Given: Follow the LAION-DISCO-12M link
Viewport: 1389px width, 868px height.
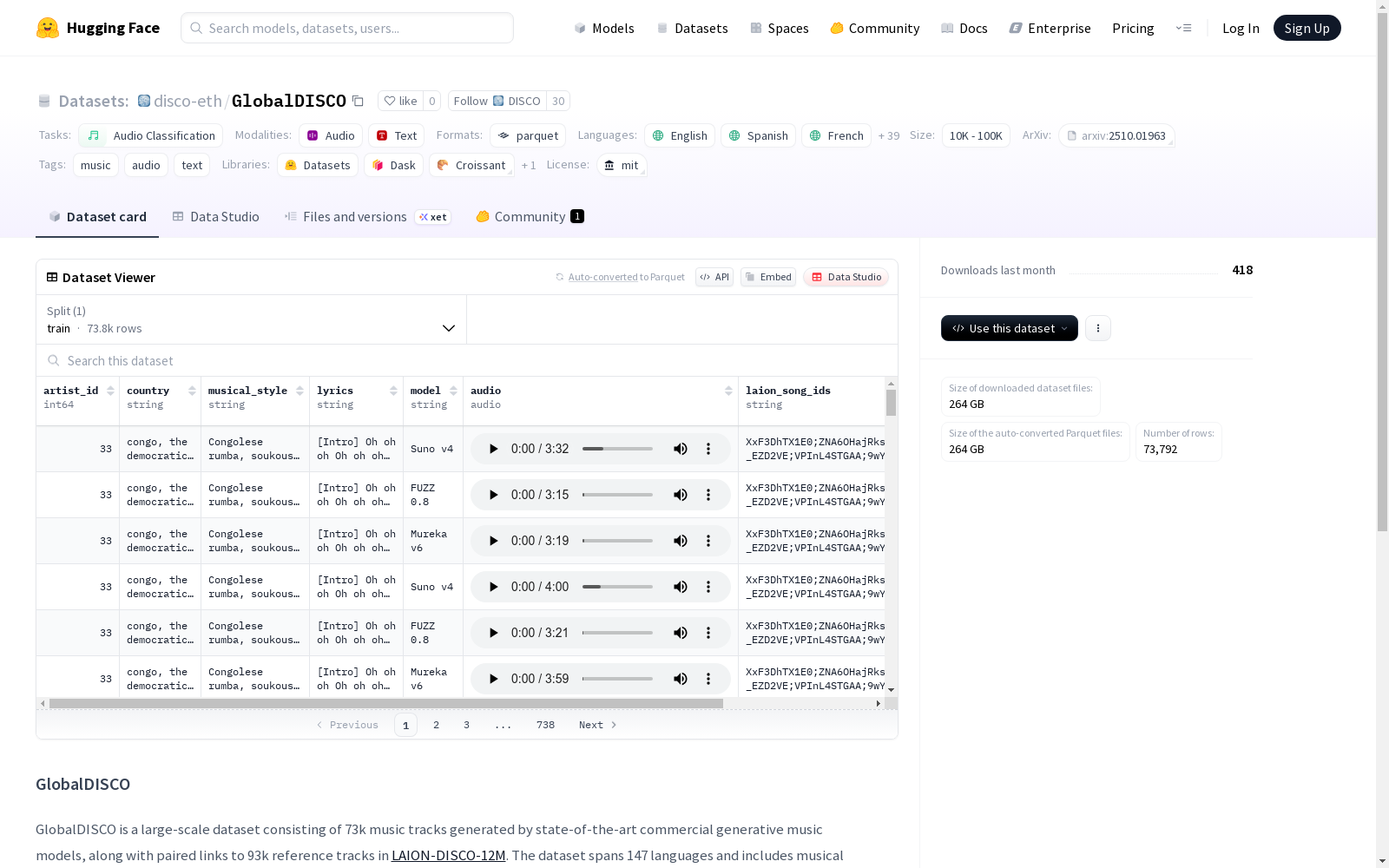Looking at the screenshot, I should (448, 856).
